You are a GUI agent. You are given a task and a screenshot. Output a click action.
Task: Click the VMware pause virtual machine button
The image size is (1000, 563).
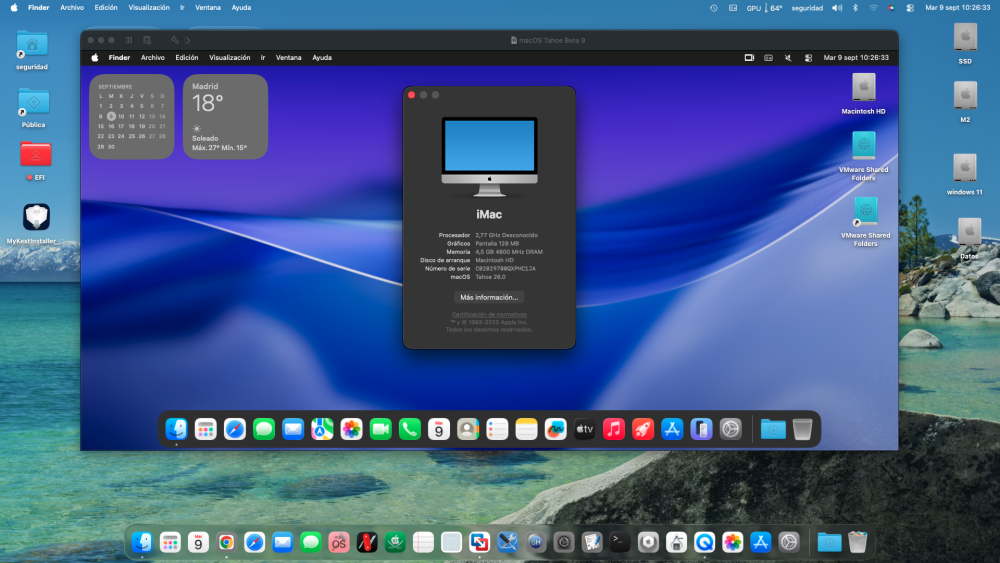129,40
